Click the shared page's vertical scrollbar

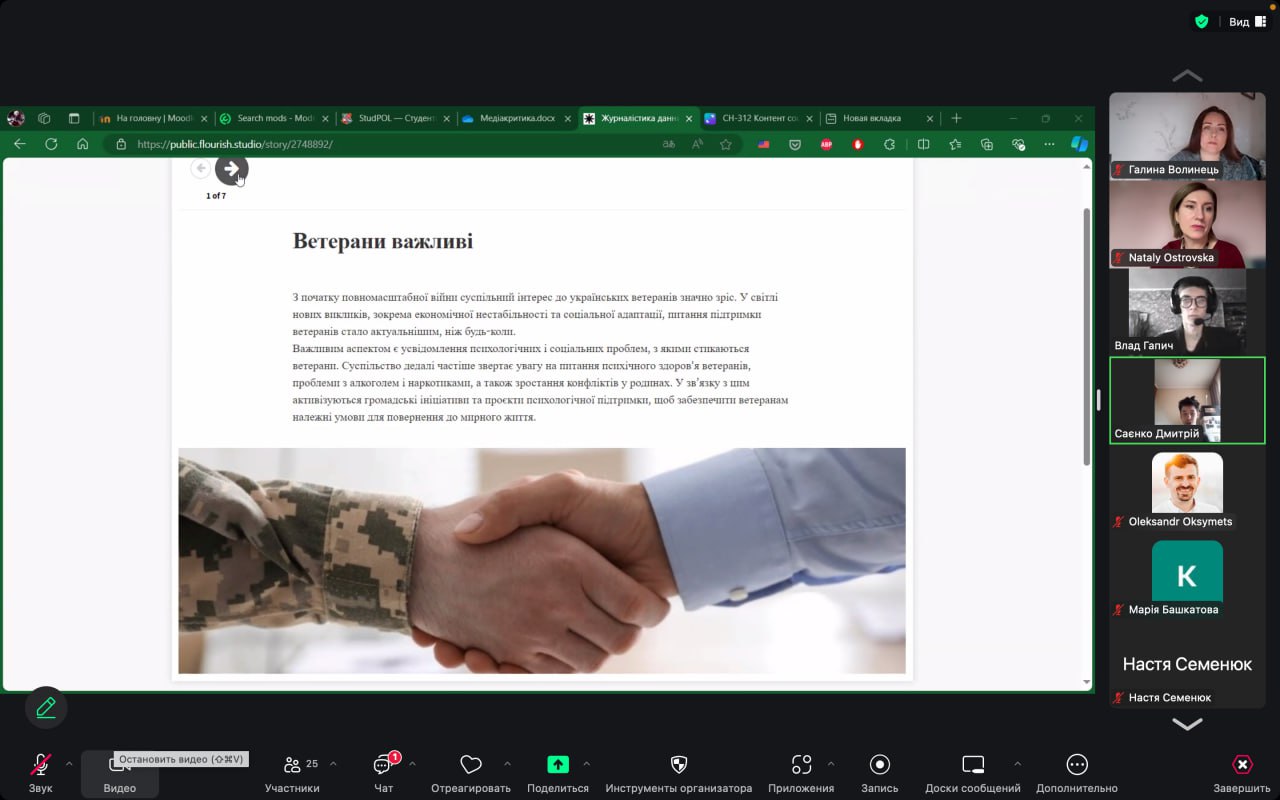pyautogui.click(x=1087, y=335)
